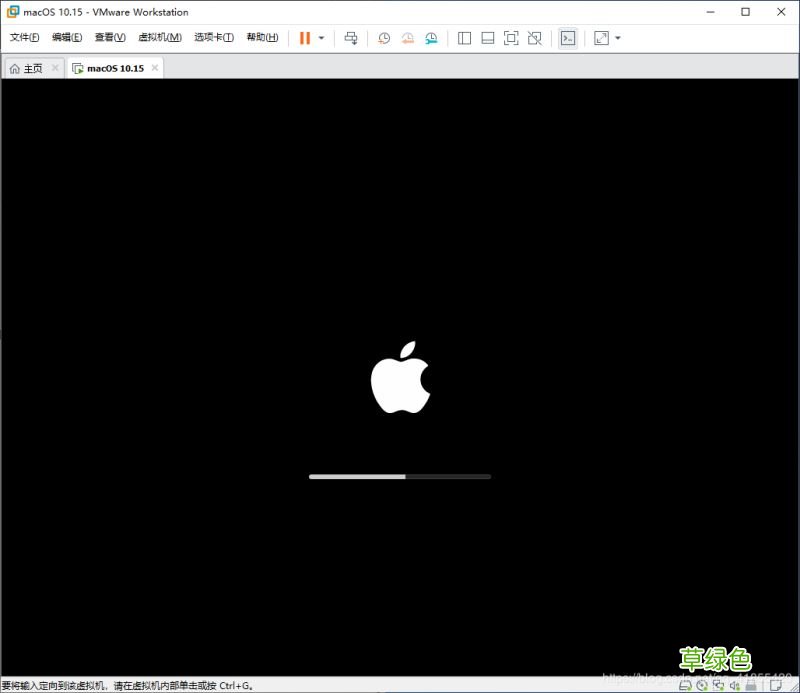Check the boot progress bar

[x=399, y=476]
